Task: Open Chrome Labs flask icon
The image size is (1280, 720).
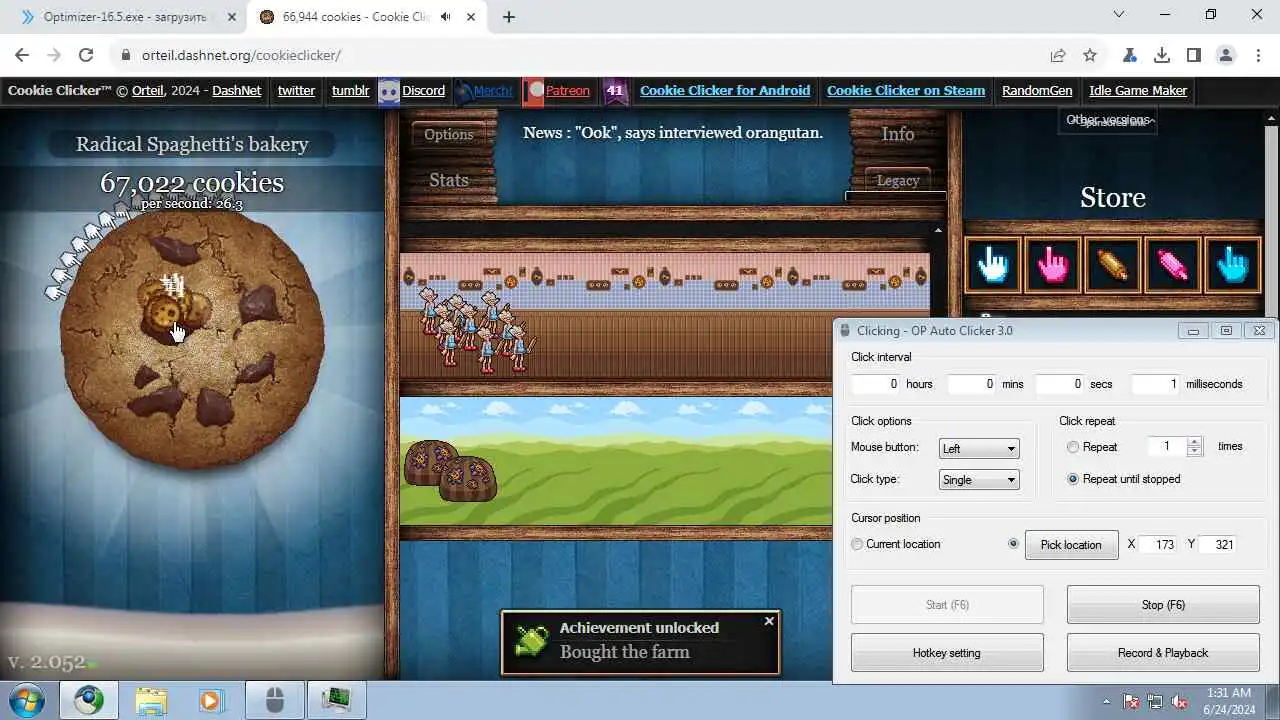Action: 1129,55
